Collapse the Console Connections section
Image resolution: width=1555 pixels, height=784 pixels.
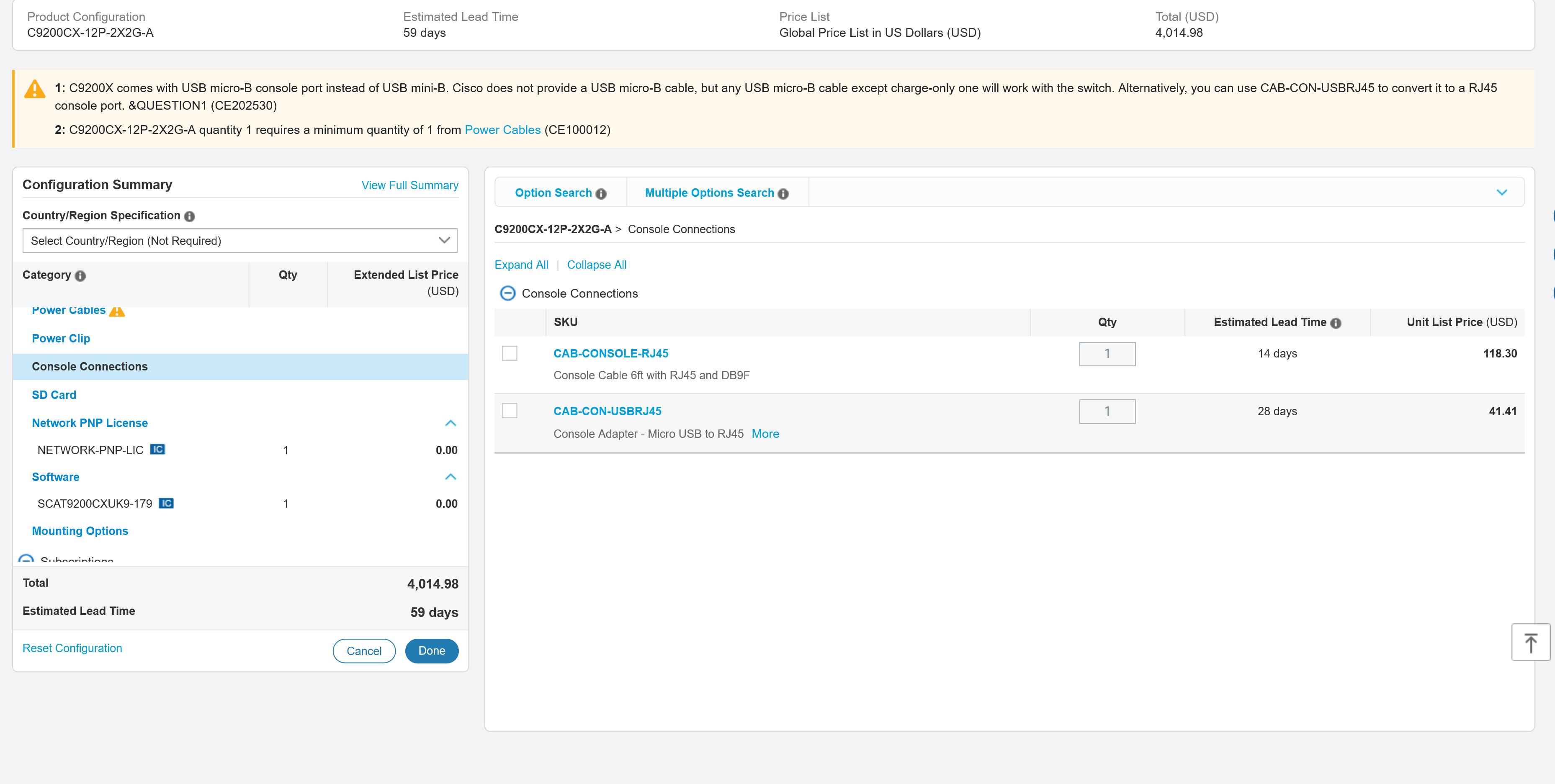click(508, 293)
